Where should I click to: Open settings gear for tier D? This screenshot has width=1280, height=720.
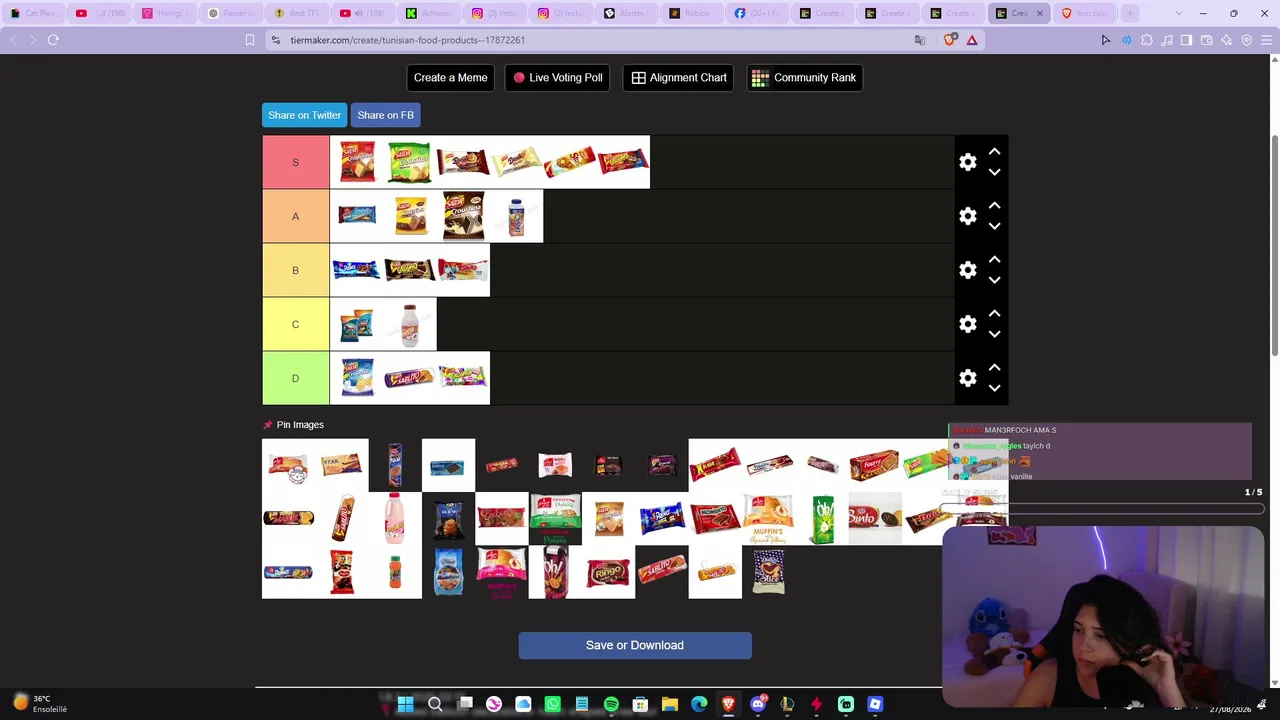coord(967,378)
